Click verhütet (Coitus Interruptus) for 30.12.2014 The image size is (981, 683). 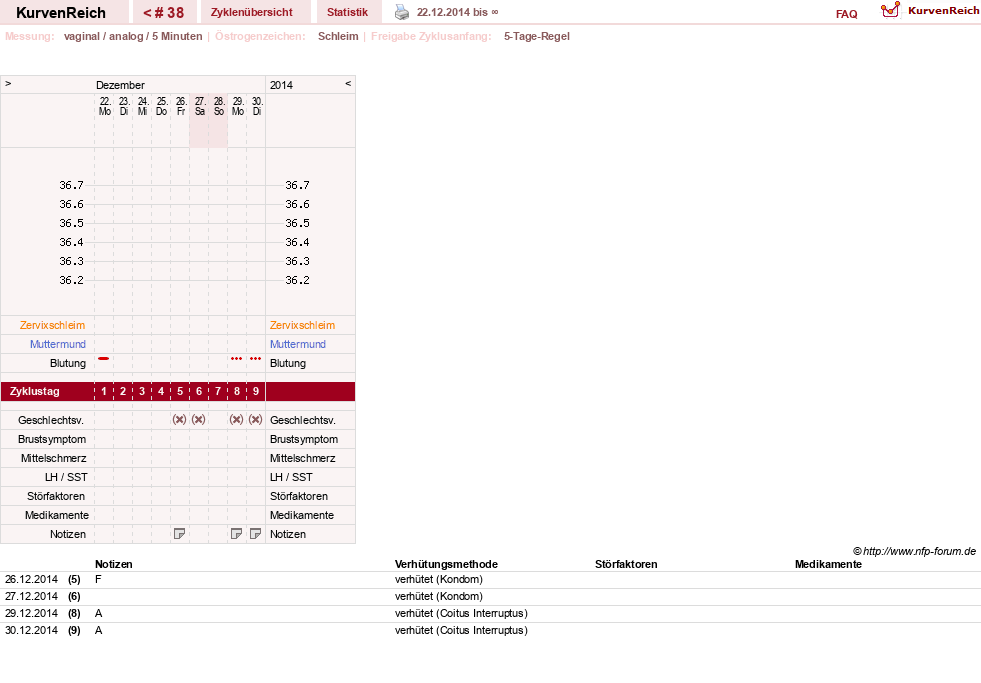(461, 630)
